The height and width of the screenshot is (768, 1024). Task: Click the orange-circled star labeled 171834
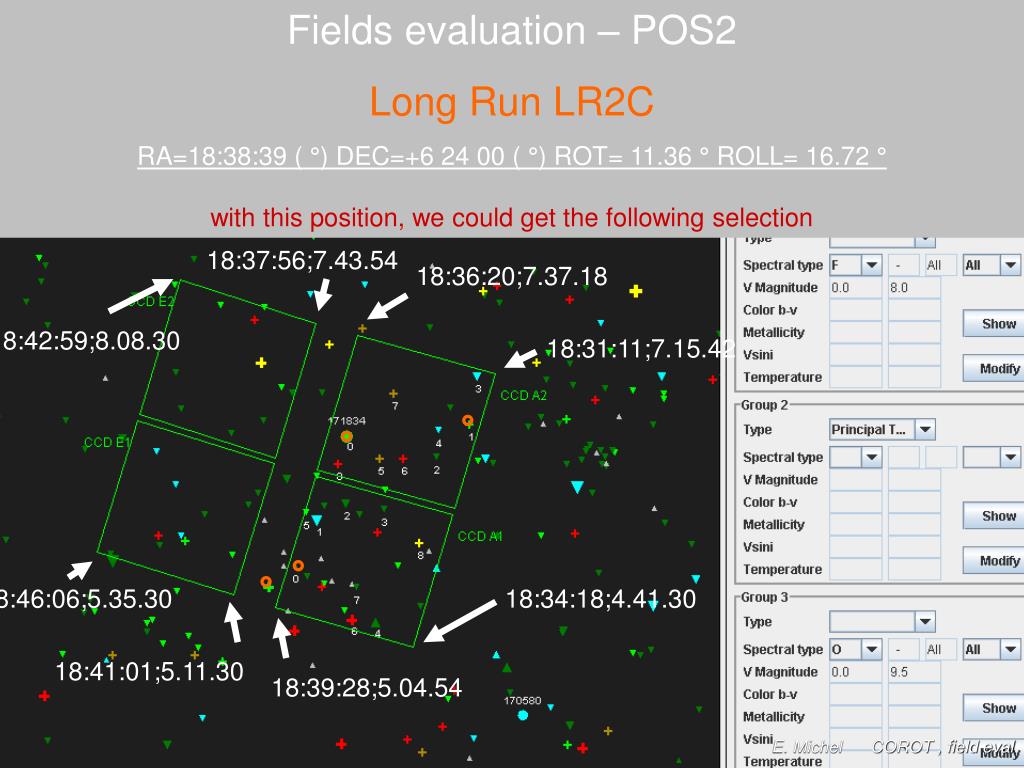(347, 436)
